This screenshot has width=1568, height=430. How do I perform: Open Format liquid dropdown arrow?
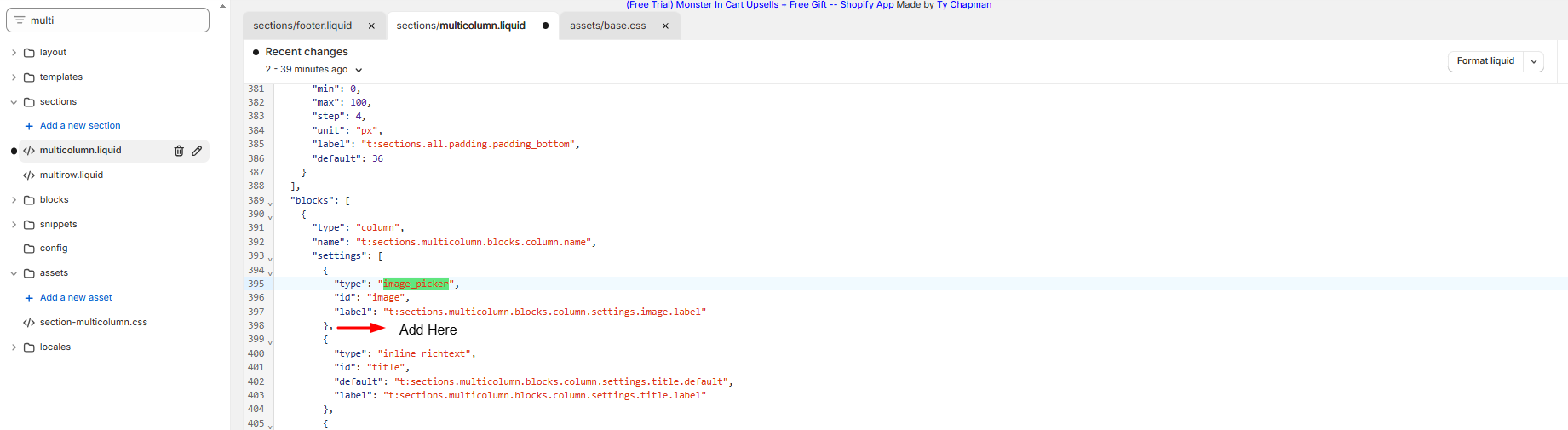(1533, 61)
